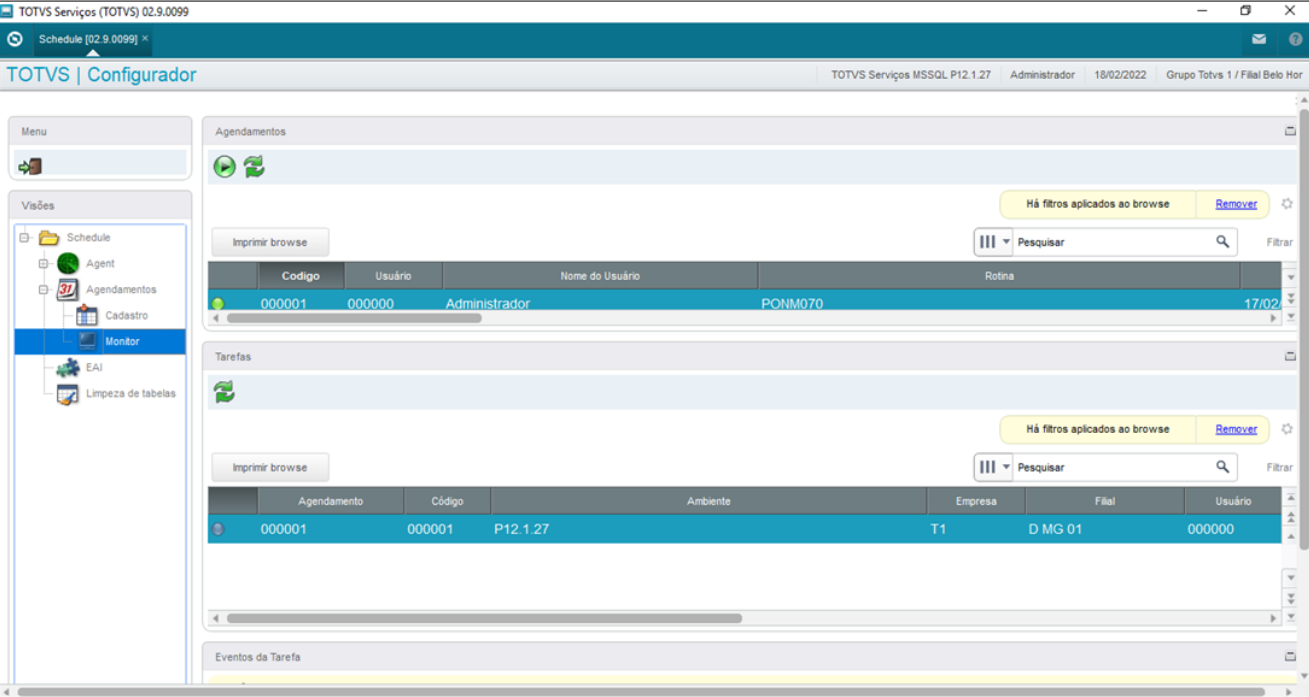Sort Agendamentos by Codigo column header
1309x697 pixels.
301,276
